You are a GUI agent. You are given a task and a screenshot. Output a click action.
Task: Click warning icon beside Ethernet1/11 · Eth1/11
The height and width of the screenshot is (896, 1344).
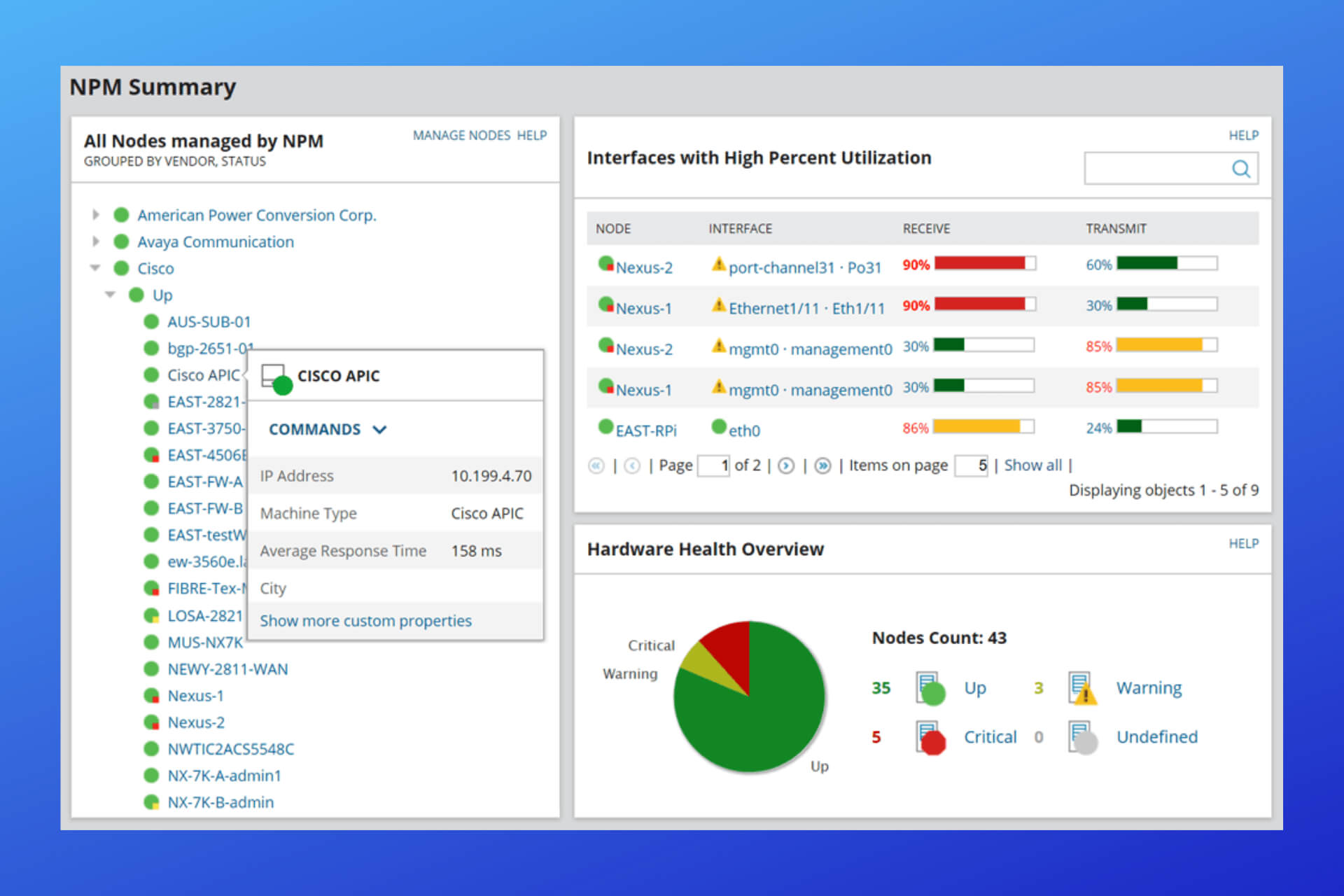[718, 305]
